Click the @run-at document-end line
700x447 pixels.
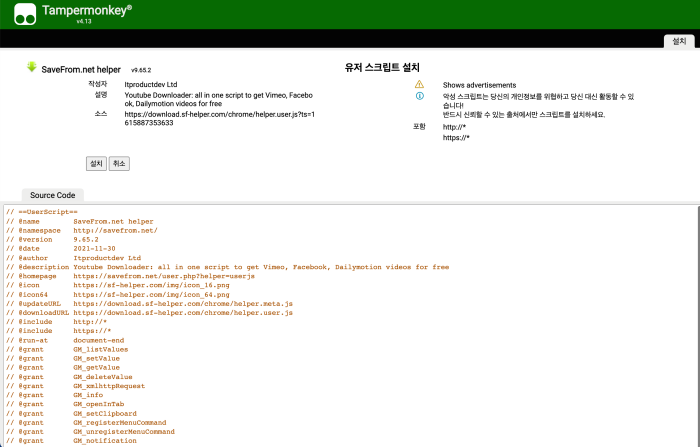click(x=65, y=340)
